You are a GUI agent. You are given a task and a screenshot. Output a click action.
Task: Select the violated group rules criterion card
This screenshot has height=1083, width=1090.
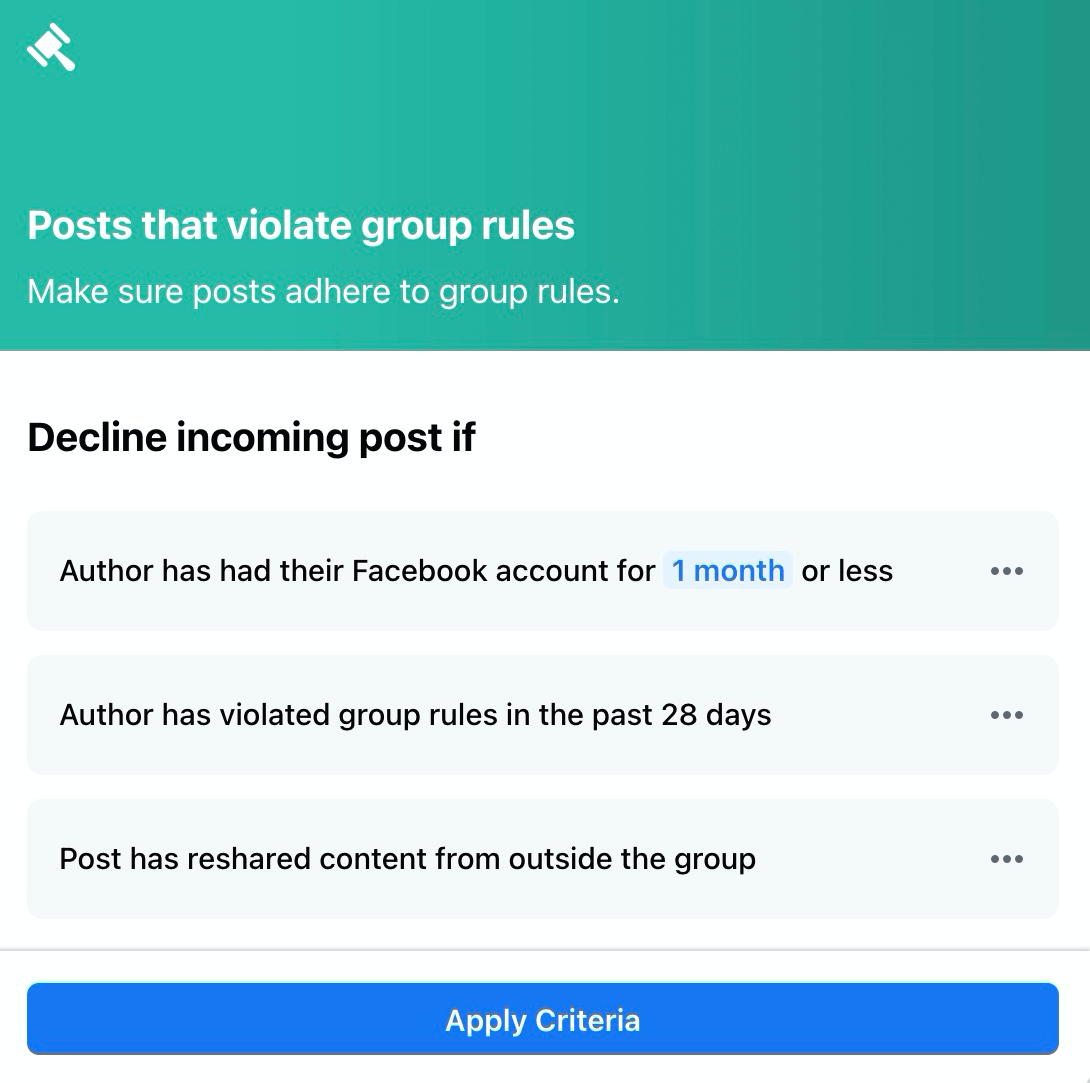point(542,715)
